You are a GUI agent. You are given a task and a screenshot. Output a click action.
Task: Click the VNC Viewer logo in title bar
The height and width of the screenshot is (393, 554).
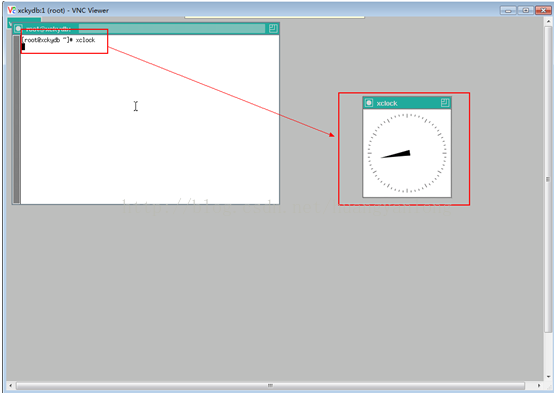pos(11,10)
